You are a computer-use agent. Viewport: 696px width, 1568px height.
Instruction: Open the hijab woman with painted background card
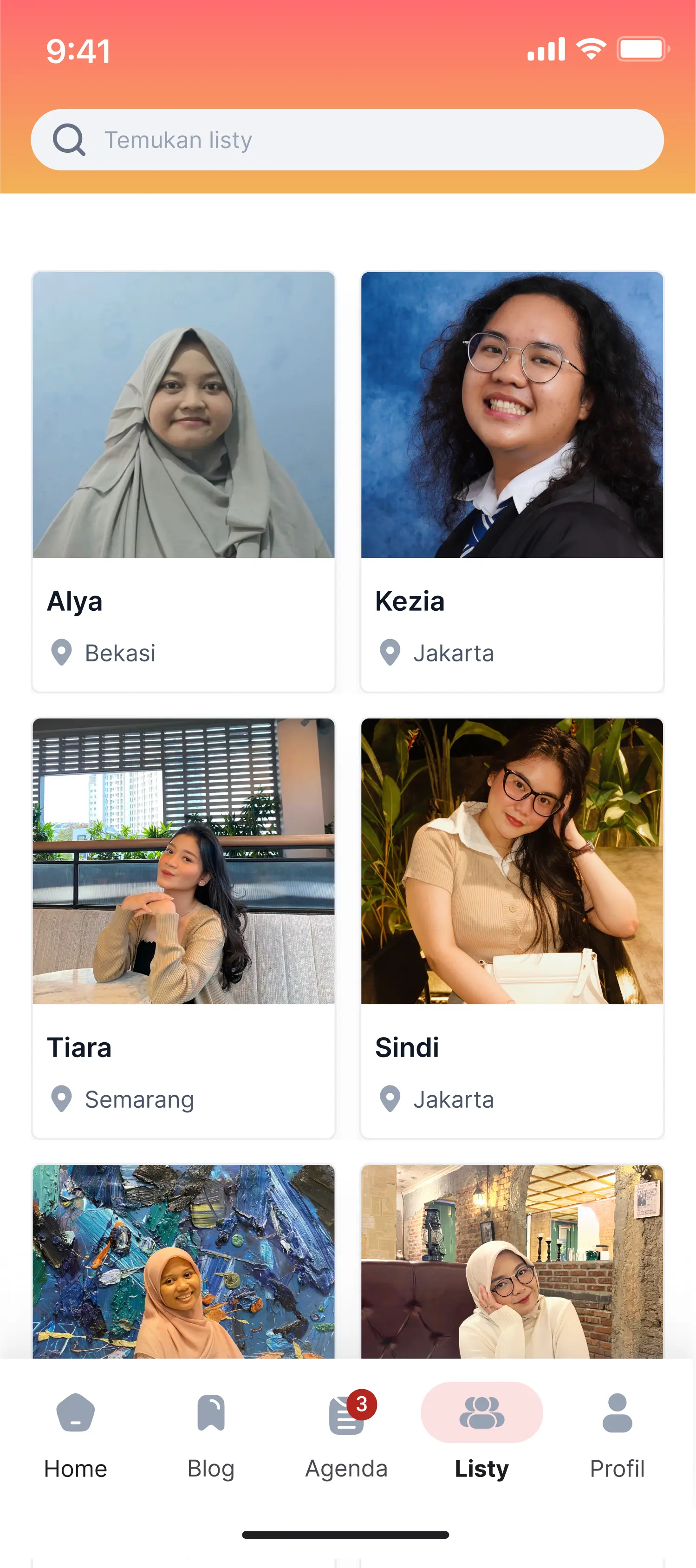pos(184,1261)
